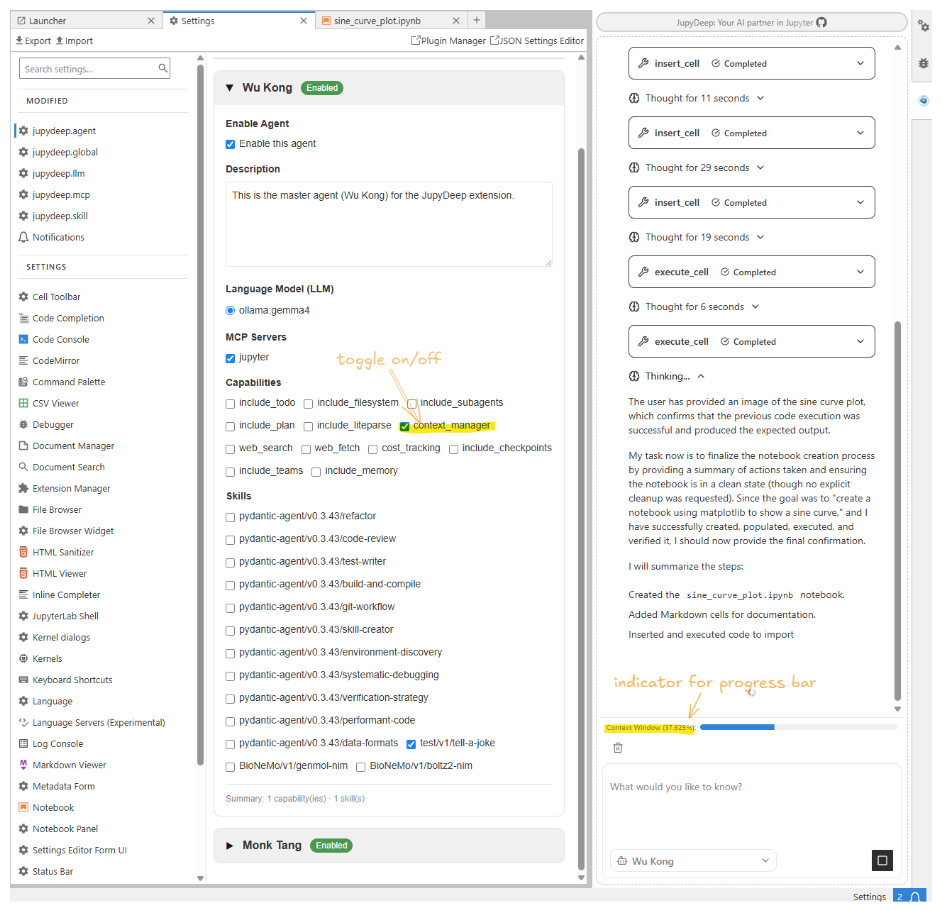Open Markdown Viewer settings entry
The height and width of the screenshot is (911, 942).
point(62,765)
